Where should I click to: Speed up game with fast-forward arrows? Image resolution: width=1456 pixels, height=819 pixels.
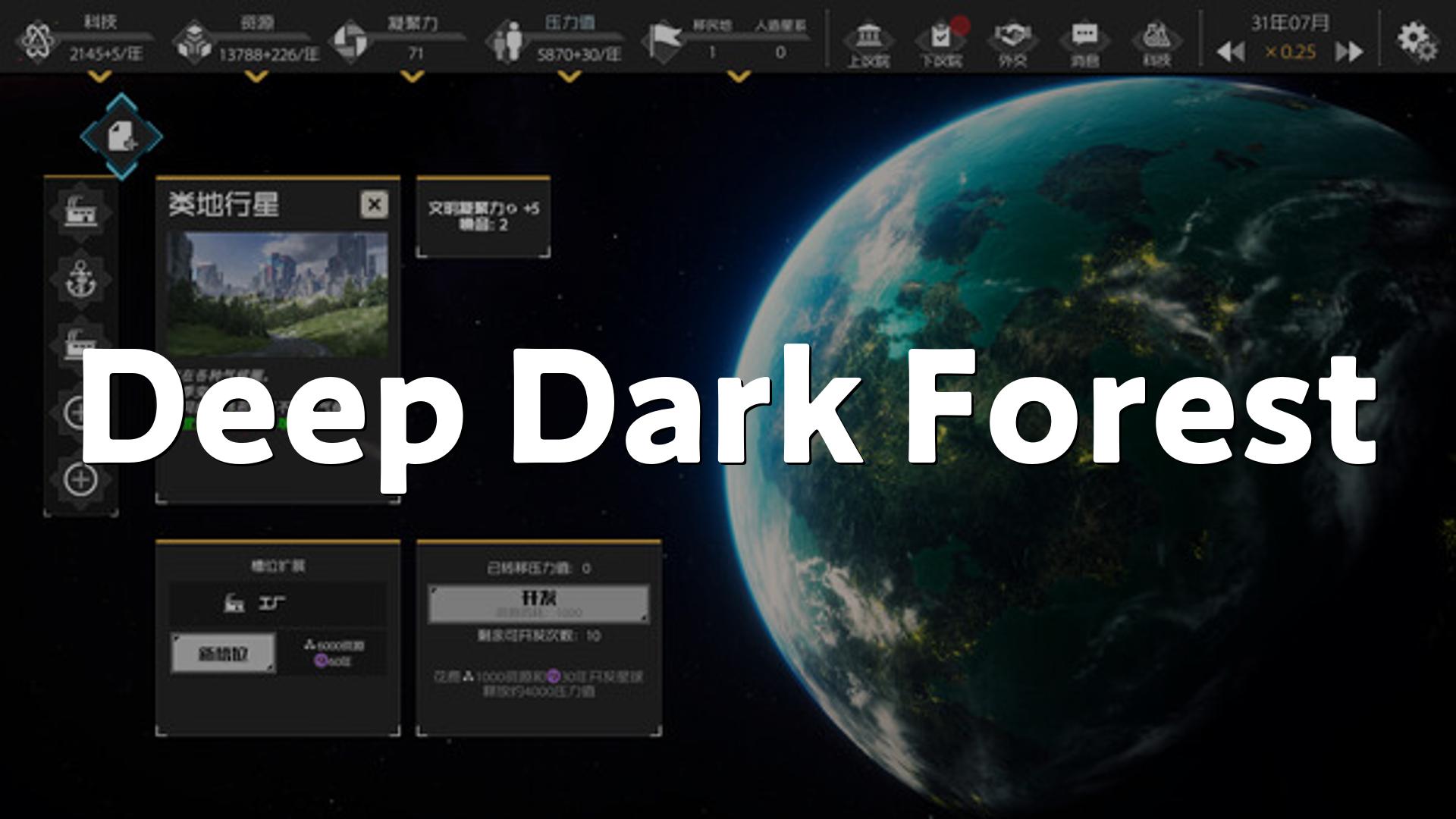(x=1349, y=52)
